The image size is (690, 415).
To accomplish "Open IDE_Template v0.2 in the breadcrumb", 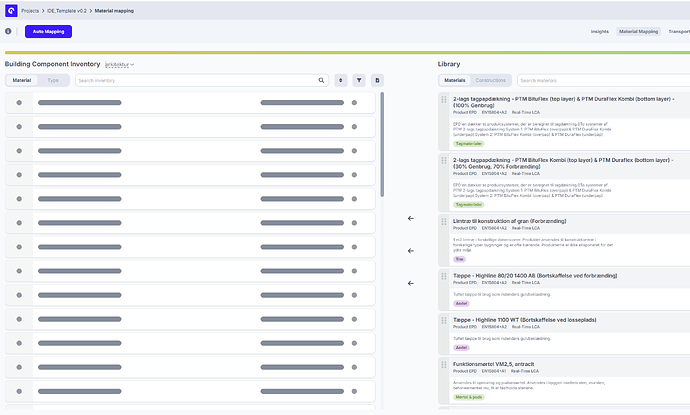I will (67, 11).
